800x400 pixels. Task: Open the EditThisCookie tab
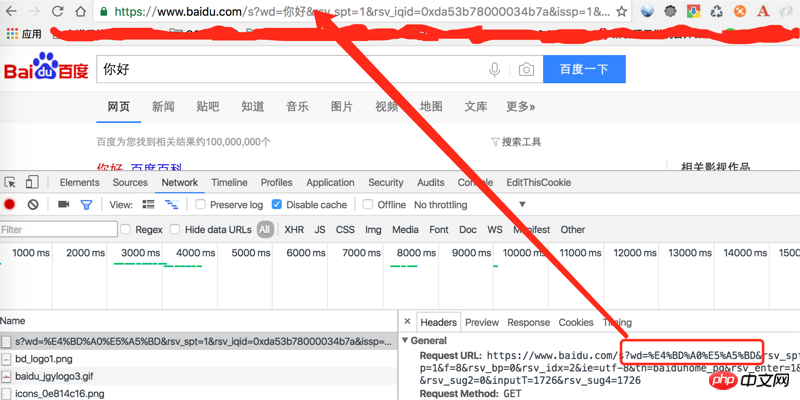pyautogui.click(x=539, y=182)
